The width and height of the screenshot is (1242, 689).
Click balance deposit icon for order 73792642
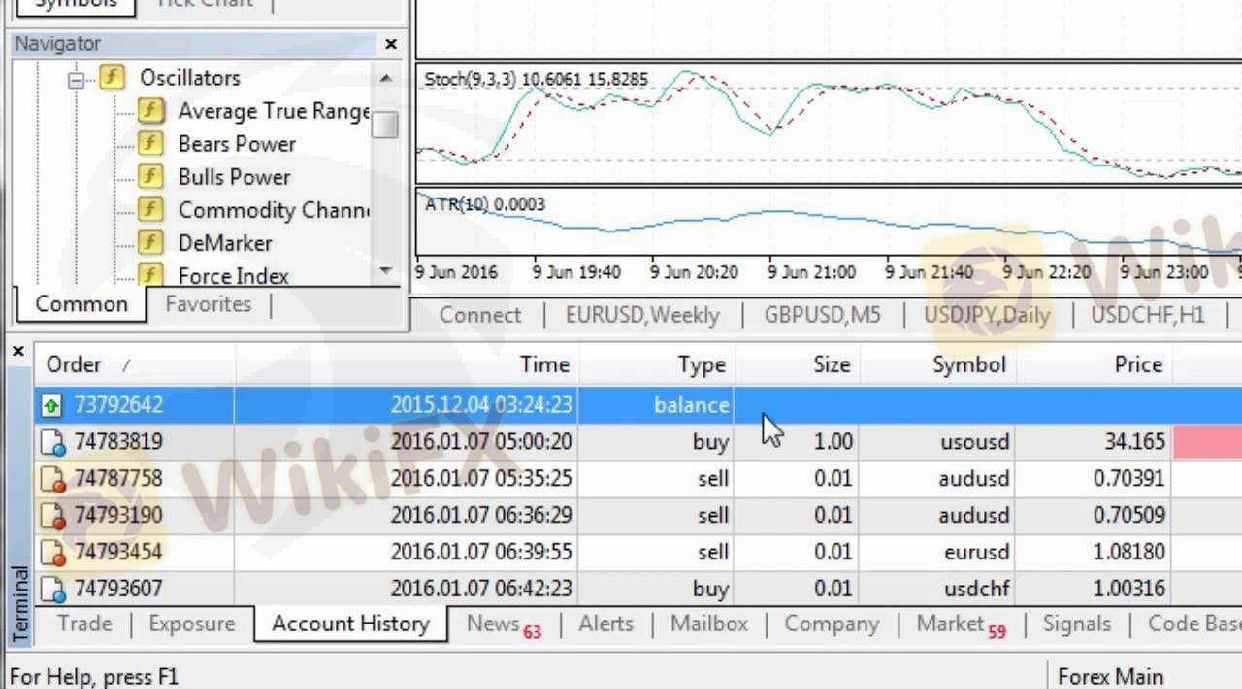tap(51, 405)
